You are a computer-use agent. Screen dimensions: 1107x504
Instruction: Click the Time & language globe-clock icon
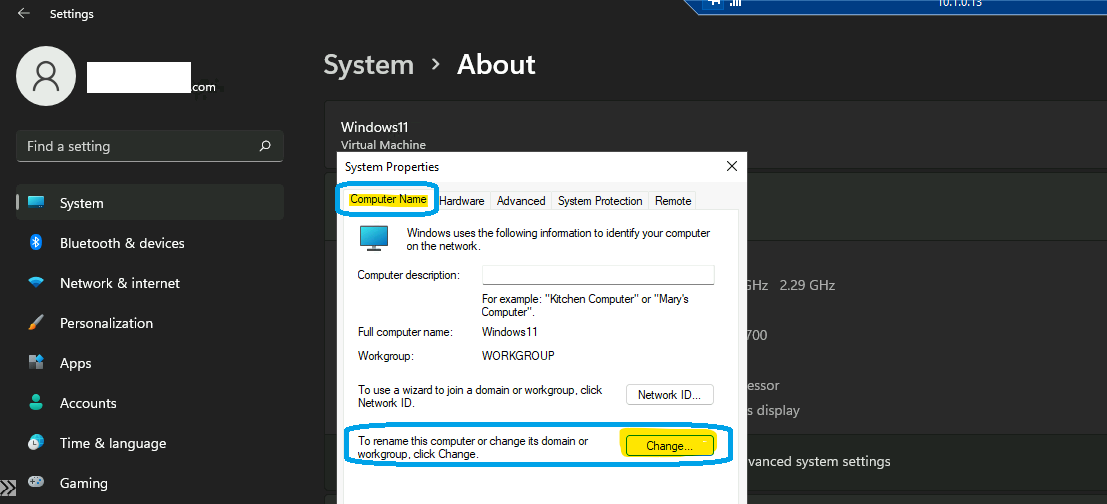click(x=36, y=443)
